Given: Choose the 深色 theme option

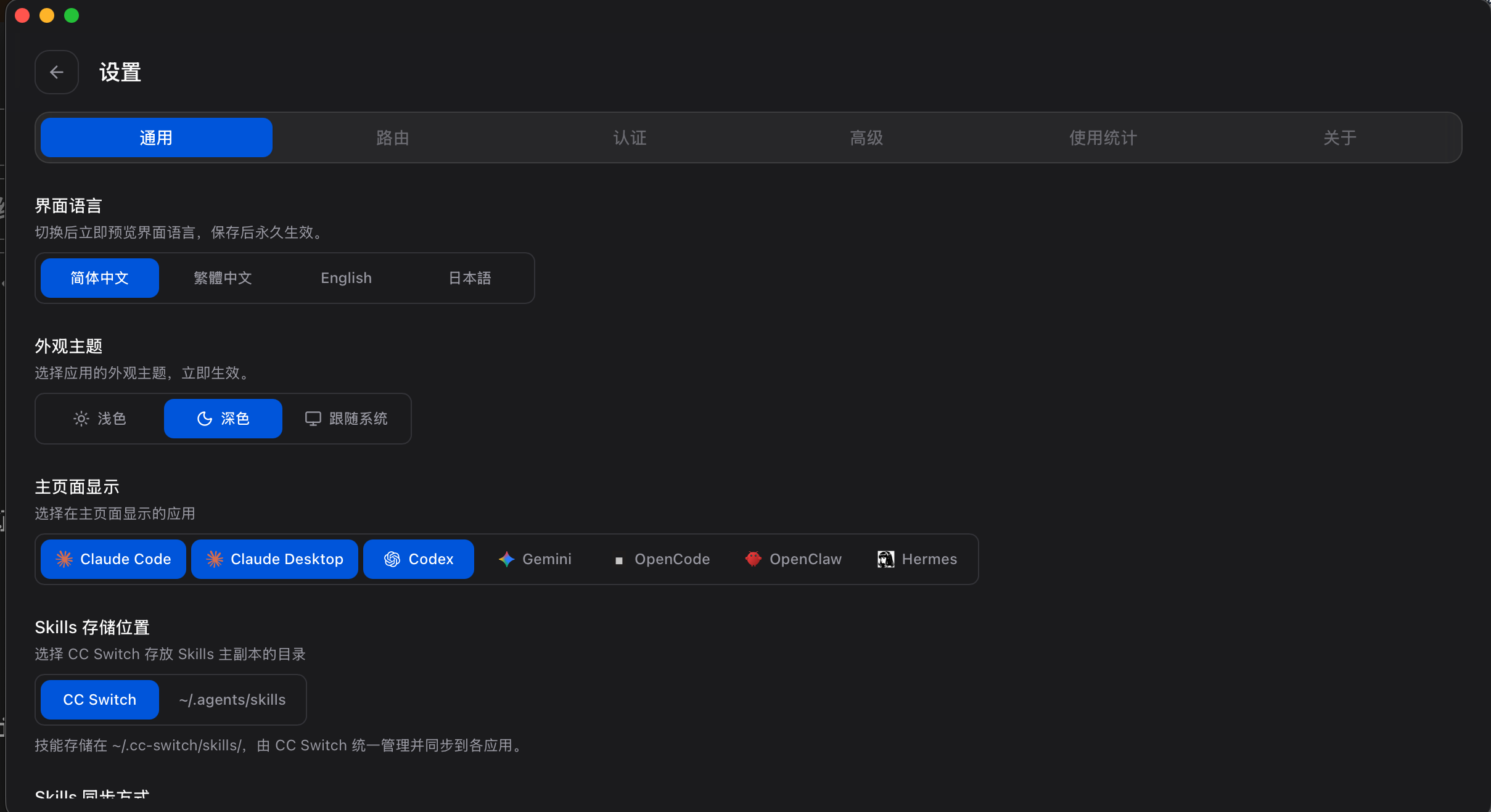Looking at the screenshot, I should [x=223, y=419].
